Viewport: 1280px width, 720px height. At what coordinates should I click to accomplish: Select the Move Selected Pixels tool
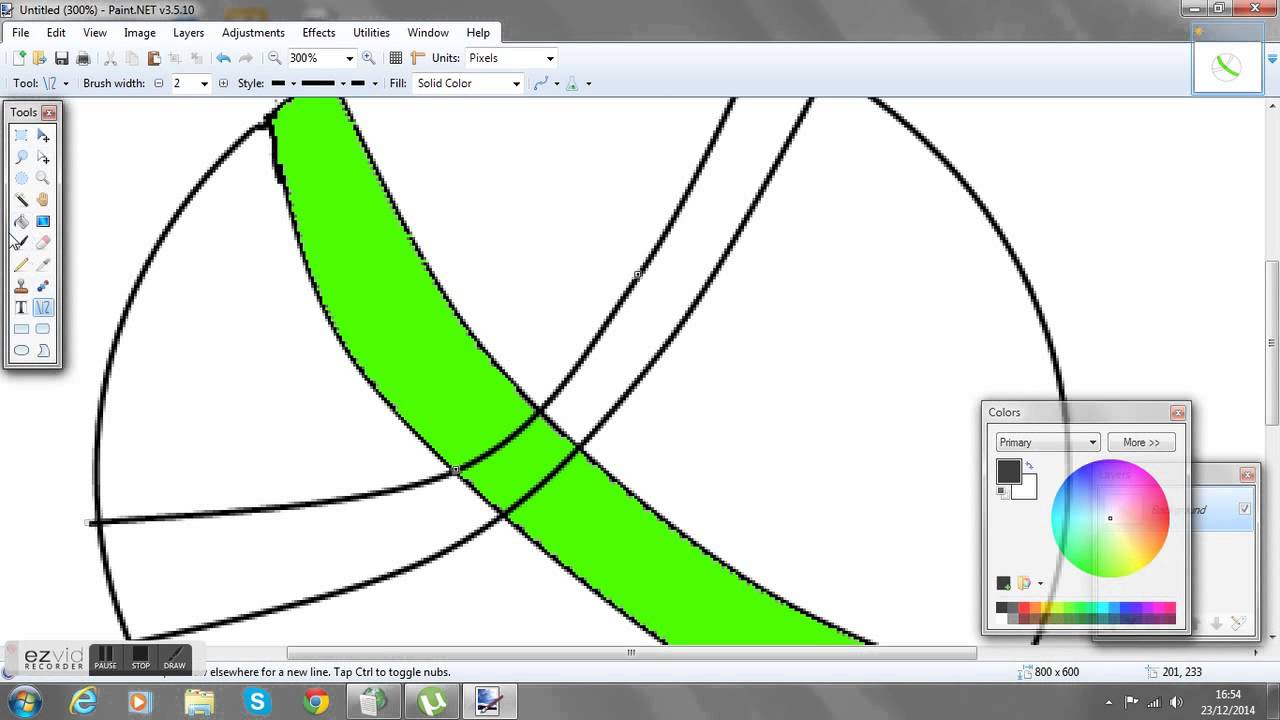tap(43, 135)
